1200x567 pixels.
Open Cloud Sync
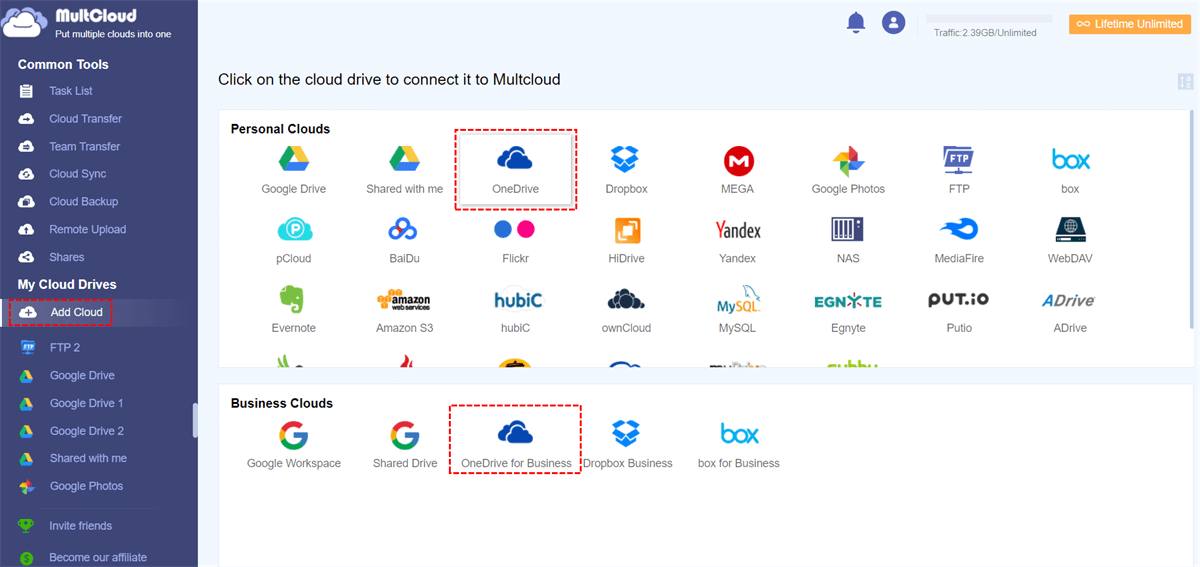pyautogui.click(x=77, y=174)
